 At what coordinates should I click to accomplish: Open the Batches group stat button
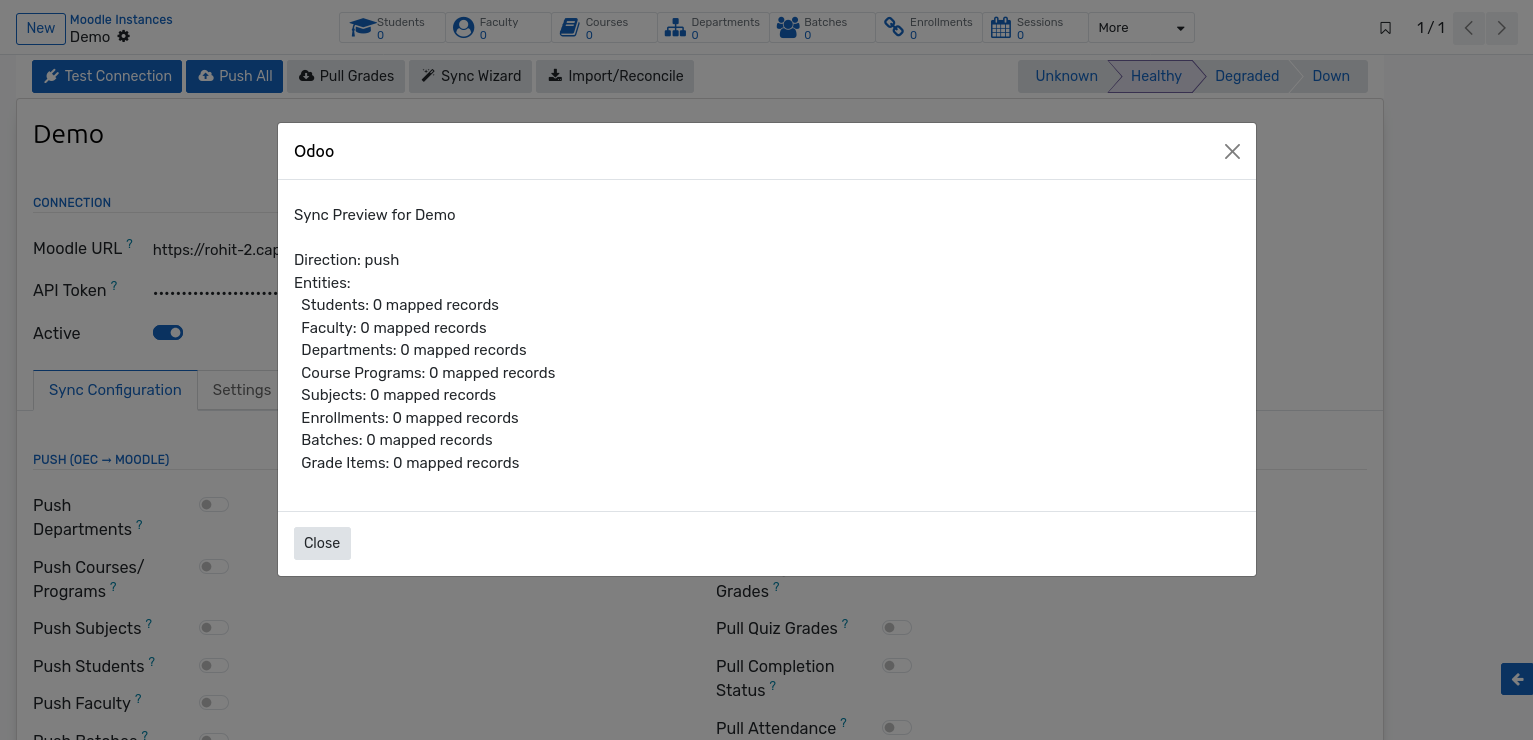click(x=822, y=28)
